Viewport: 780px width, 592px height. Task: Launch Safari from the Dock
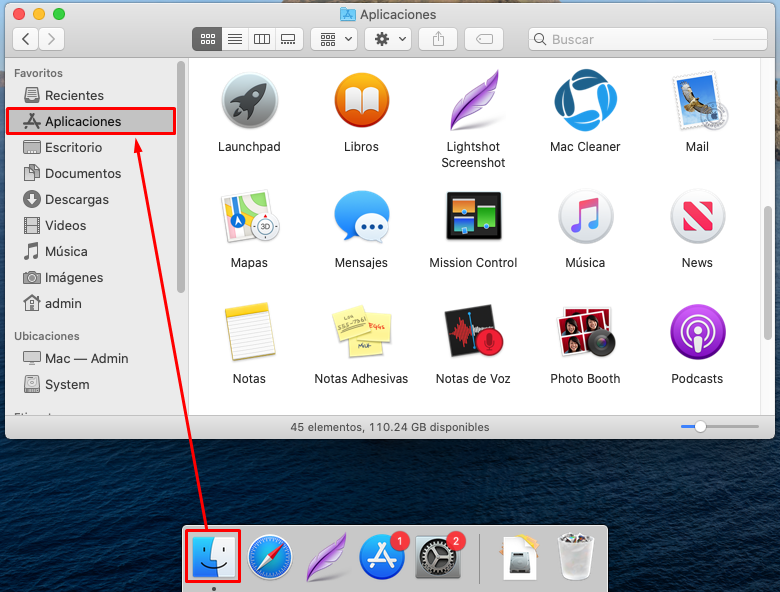[270, 557]
